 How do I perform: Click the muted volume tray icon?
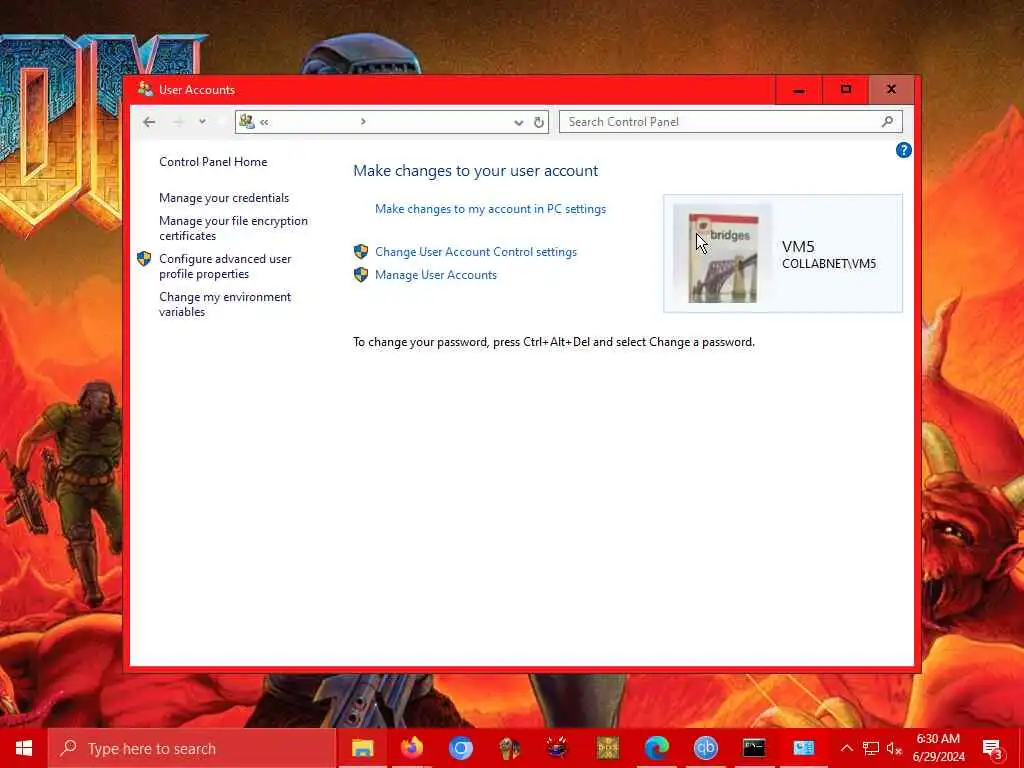pos(894,748)
